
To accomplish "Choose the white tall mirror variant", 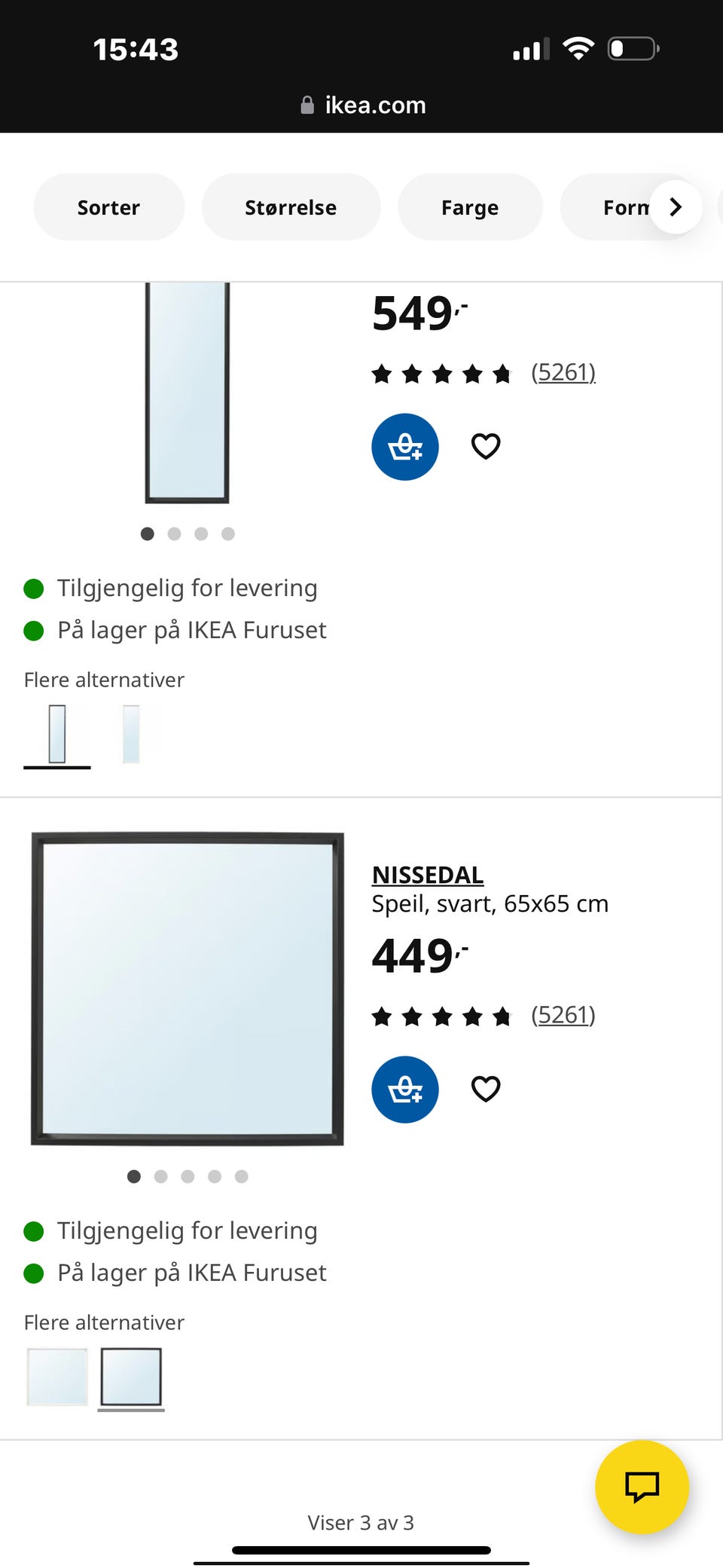I will click(131, 734).
